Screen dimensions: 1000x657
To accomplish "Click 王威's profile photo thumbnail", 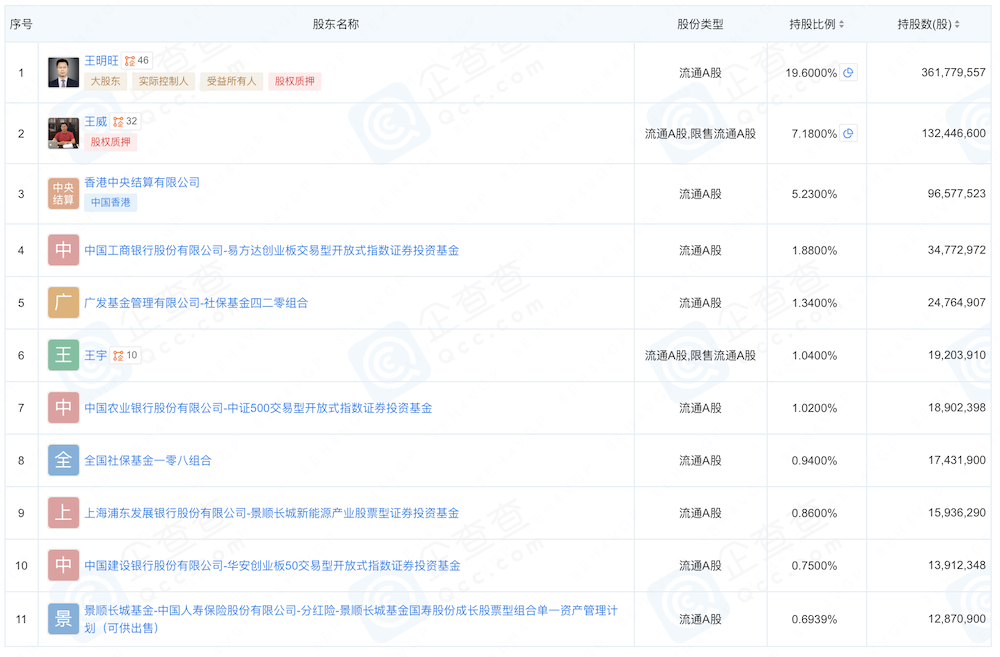I will click(63, 133).
